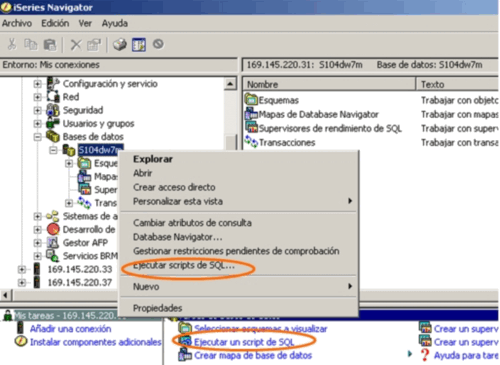Open the Nuevo submenu
Screen dimensions: 500x365
coord(239,286)
